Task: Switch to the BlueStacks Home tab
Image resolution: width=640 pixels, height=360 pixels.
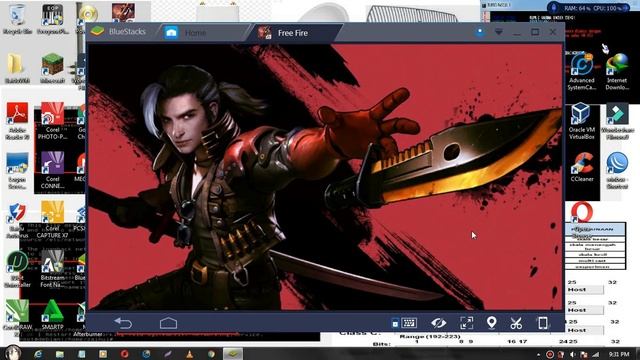Action: (195, 33)
